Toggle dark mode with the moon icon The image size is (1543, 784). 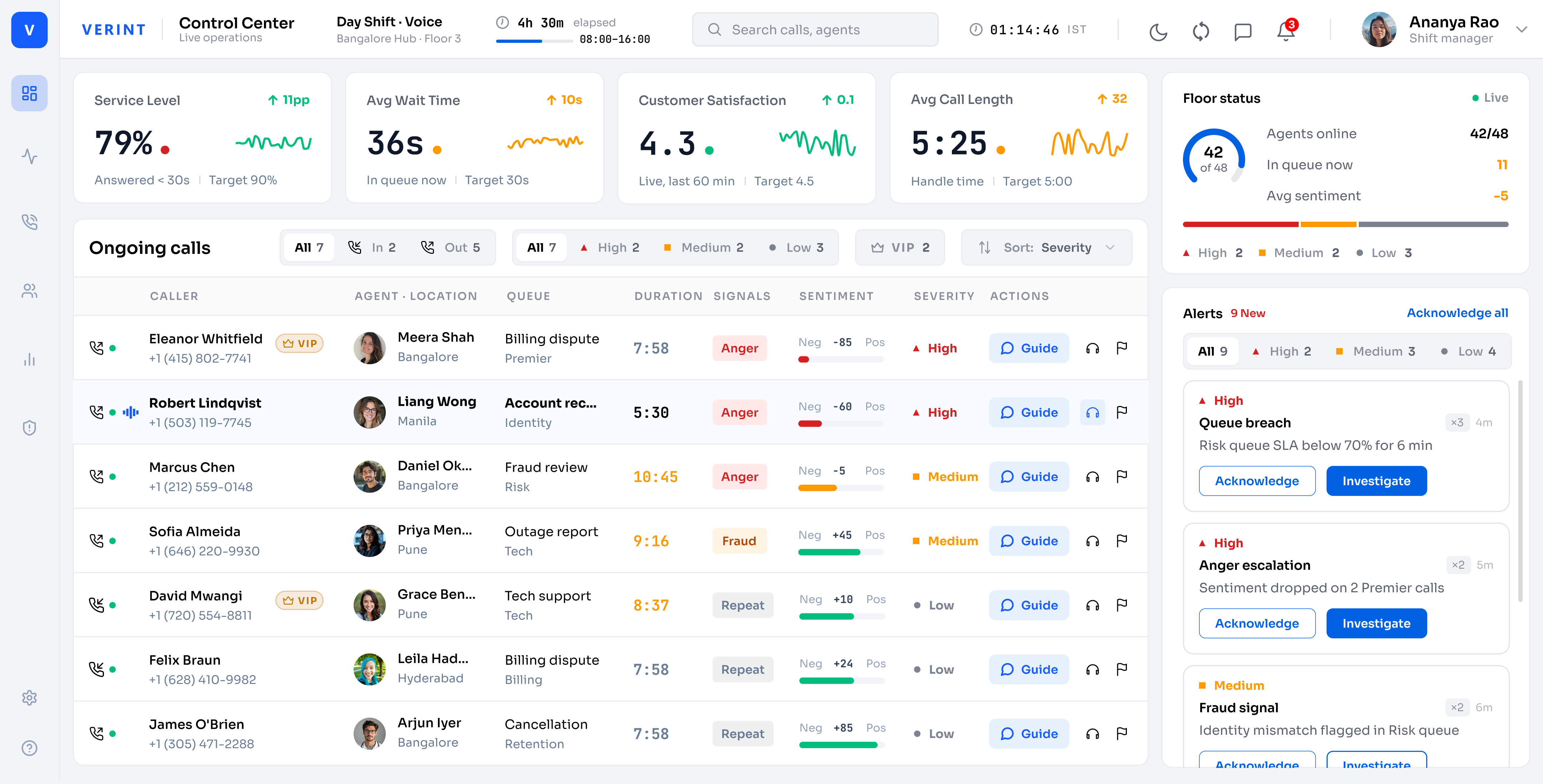[1158, 31]
